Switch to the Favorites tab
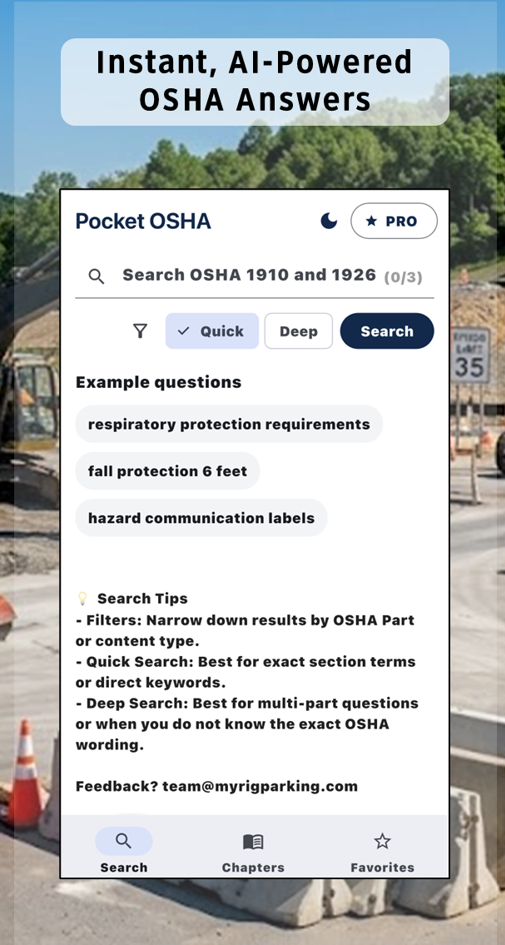This screenshot has width=505, height=945. pos(383,850)
